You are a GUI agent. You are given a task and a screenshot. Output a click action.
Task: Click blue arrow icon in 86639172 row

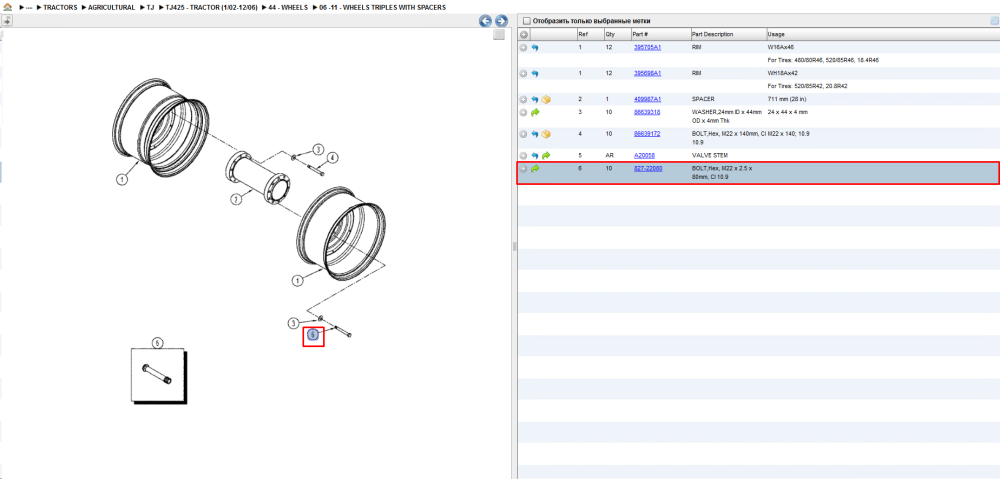point(534,134)
